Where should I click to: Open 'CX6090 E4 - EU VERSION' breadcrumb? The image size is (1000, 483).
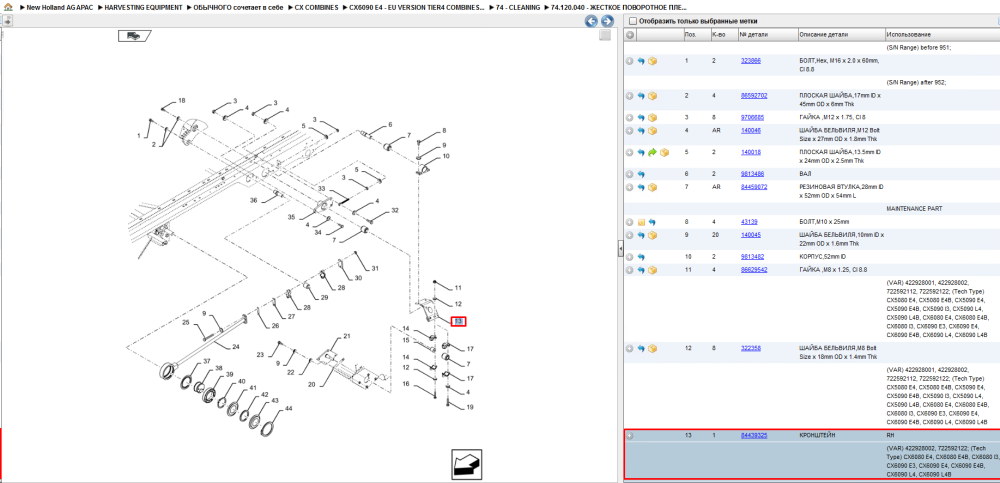pos(416,7)
